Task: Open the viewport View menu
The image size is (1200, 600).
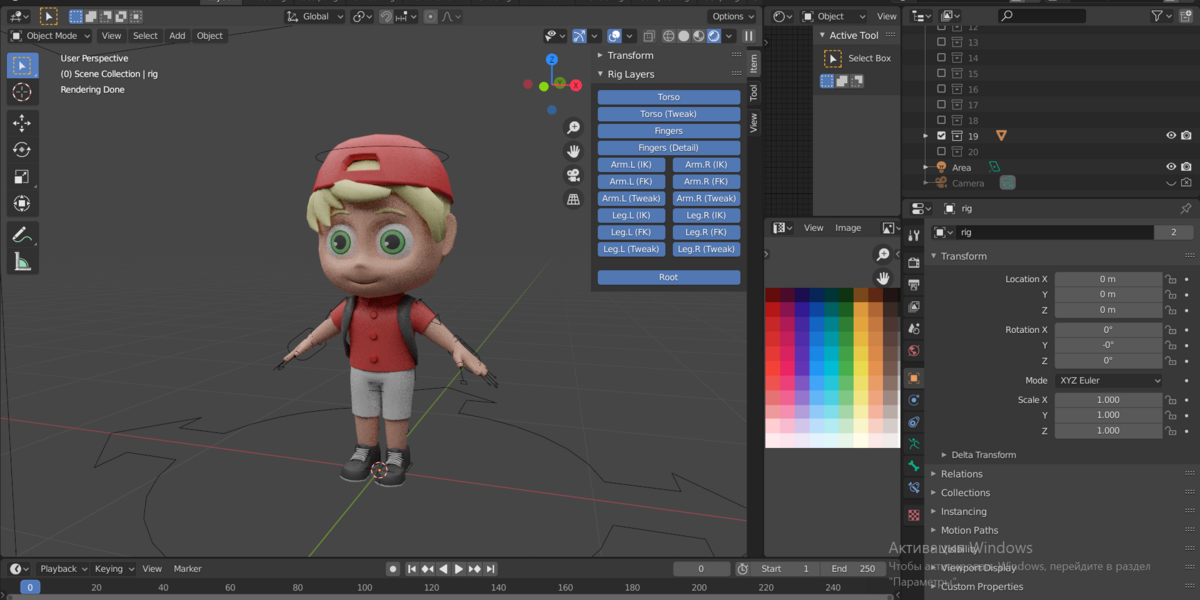Action: pos(111,36)
